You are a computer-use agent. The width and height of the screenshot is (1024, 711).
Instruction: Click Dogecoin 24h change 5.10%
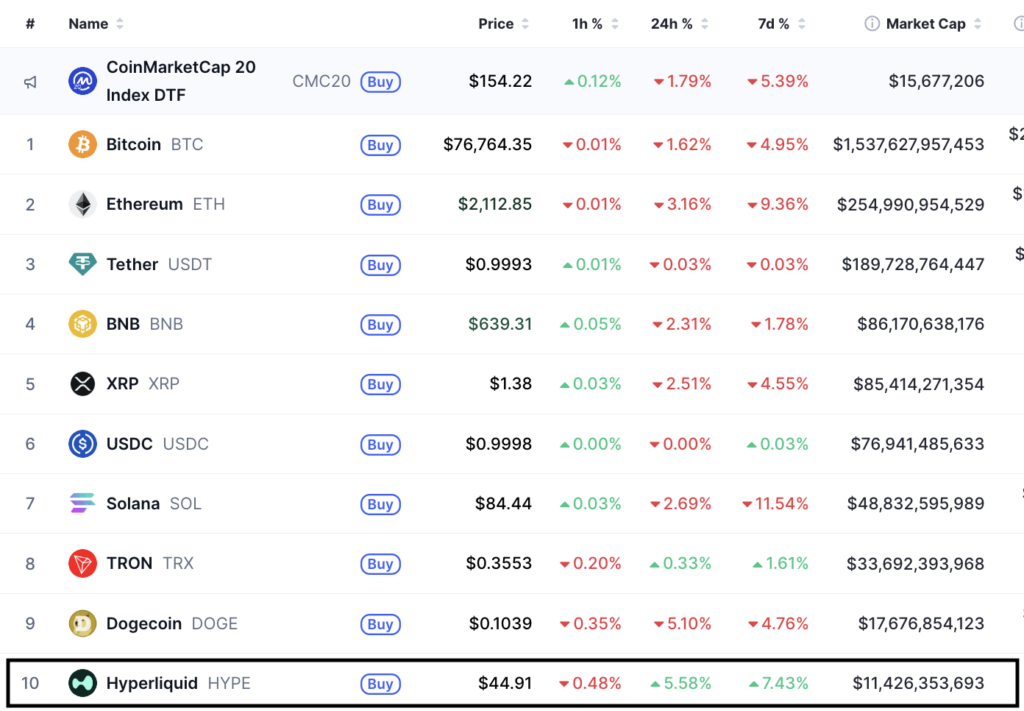point(682,624)
